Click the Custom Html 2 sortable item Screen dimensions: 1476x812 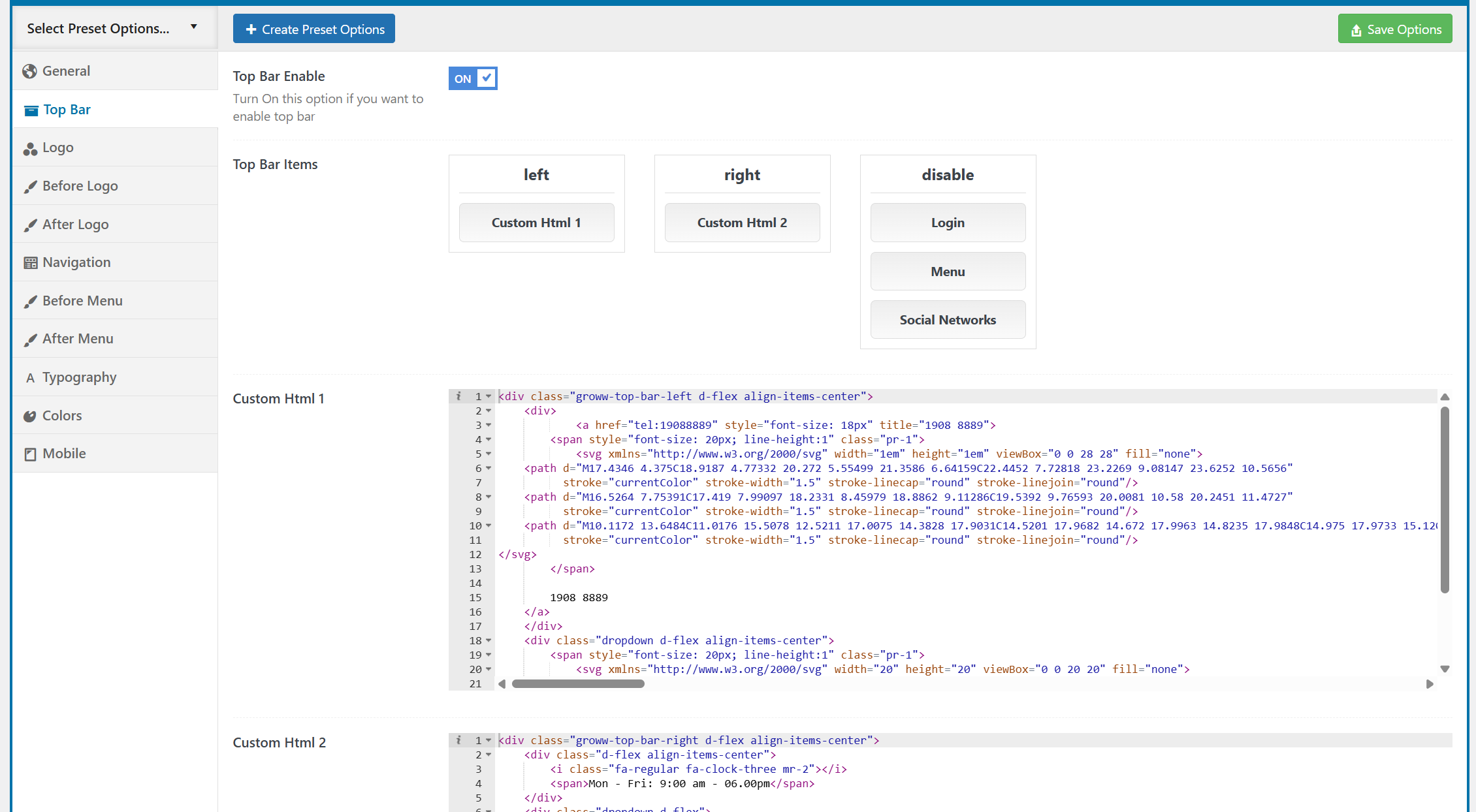[742, 223]
